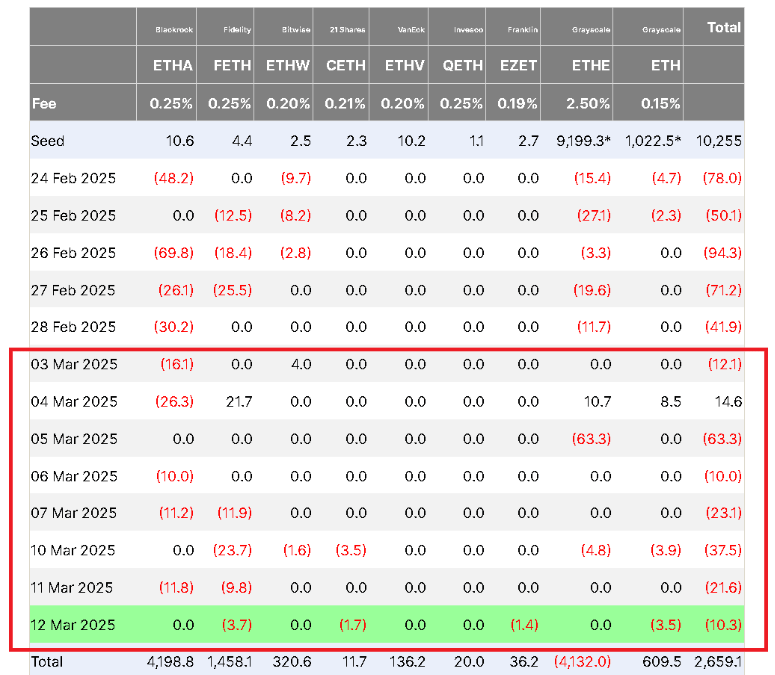The height and width of the screenshot is (675, 775).
Task: Click the CETH ticker header
Action: 346,65
